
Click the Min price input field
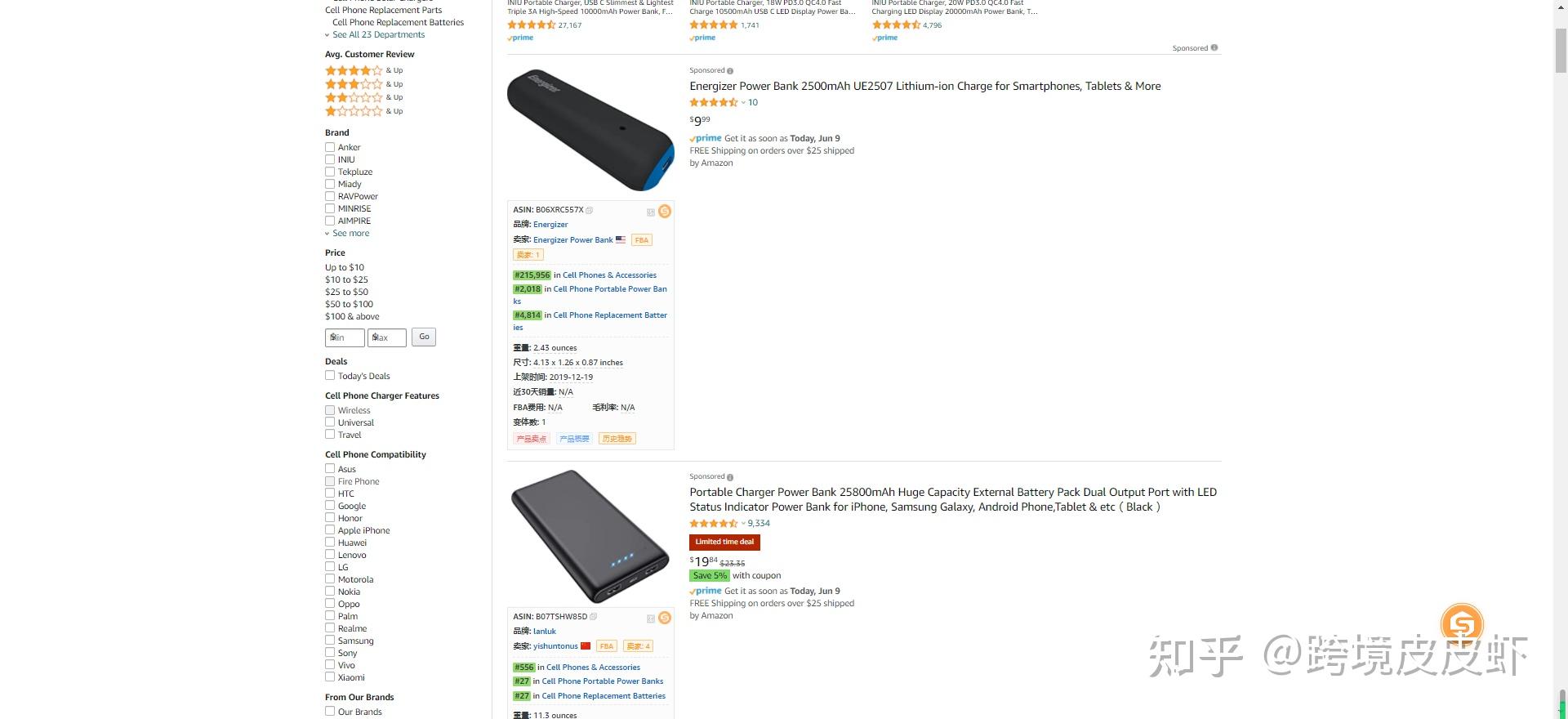pyautogui.click(x=345, y=337)
